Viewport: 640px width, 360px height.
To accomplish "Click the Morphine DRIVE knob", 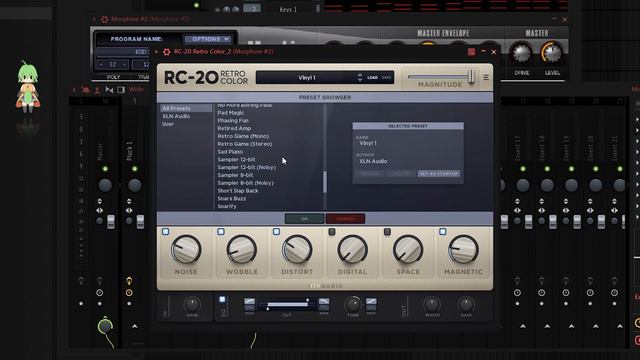I will click(522, 53).
